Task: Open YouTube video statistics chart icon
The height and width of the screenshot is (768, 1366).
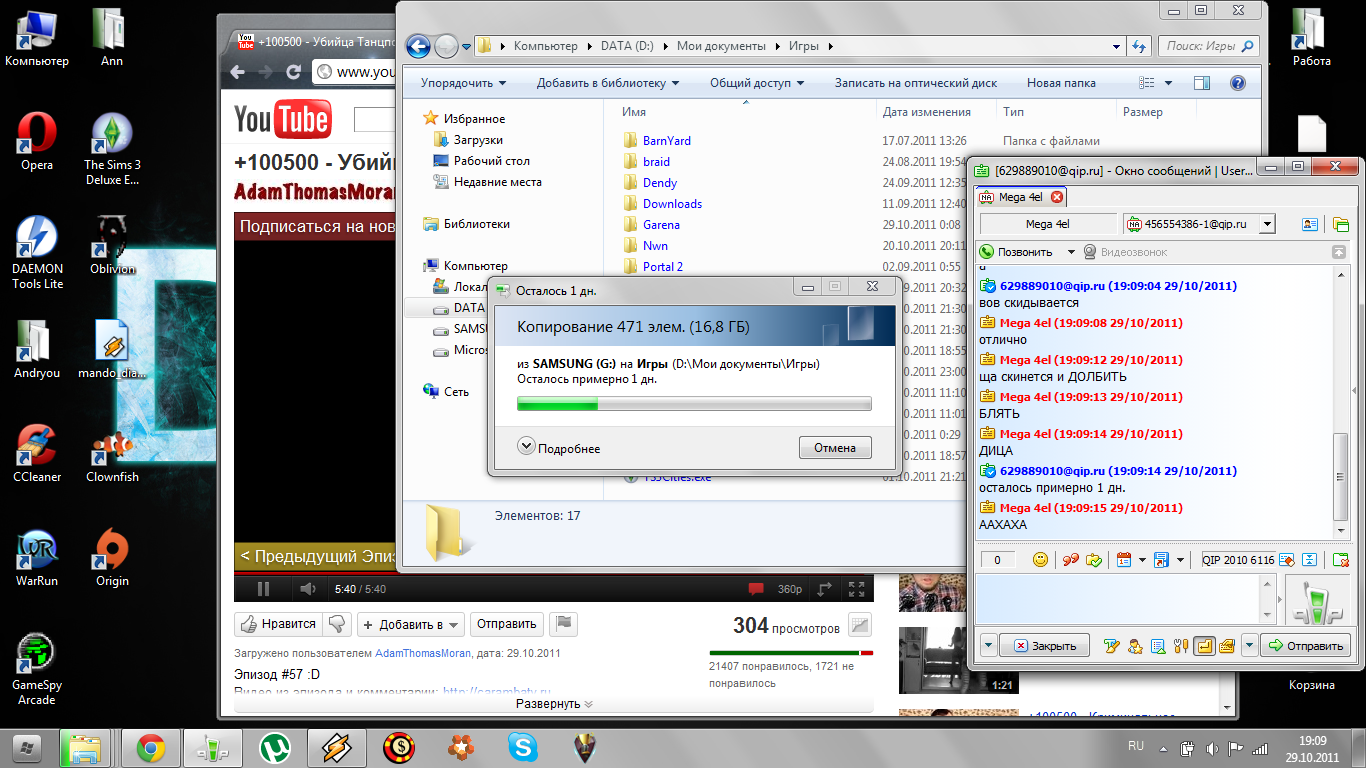Action: point(859,625)
